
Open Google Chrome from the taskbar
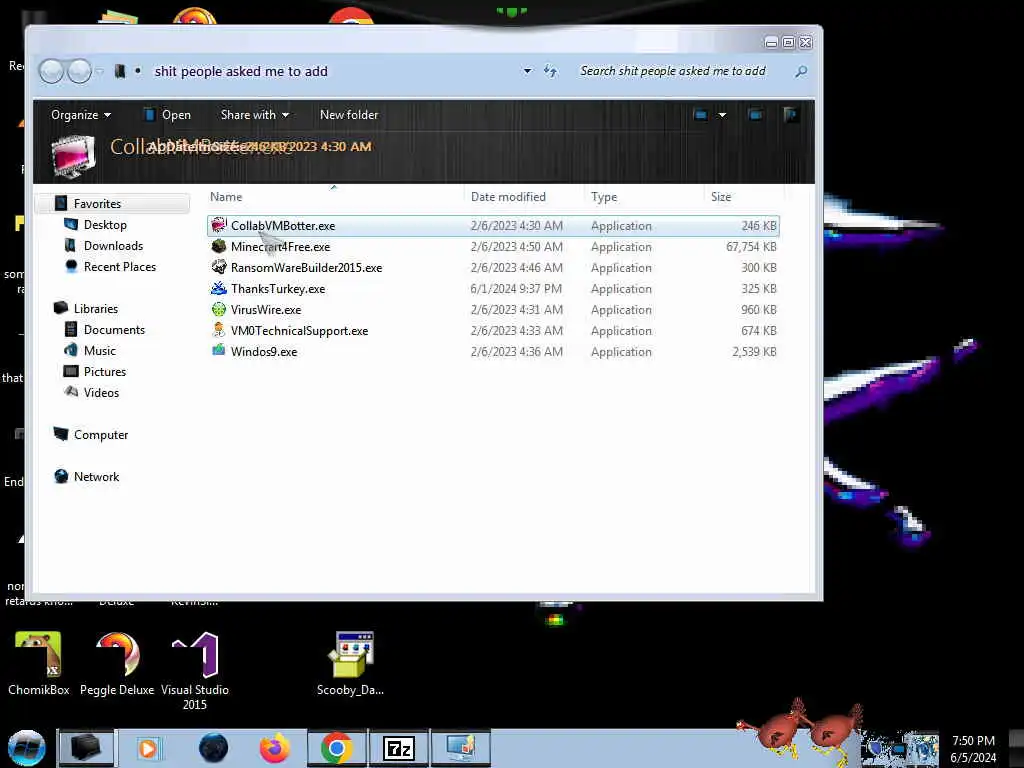pyautogui.click(x=337, y=748)
